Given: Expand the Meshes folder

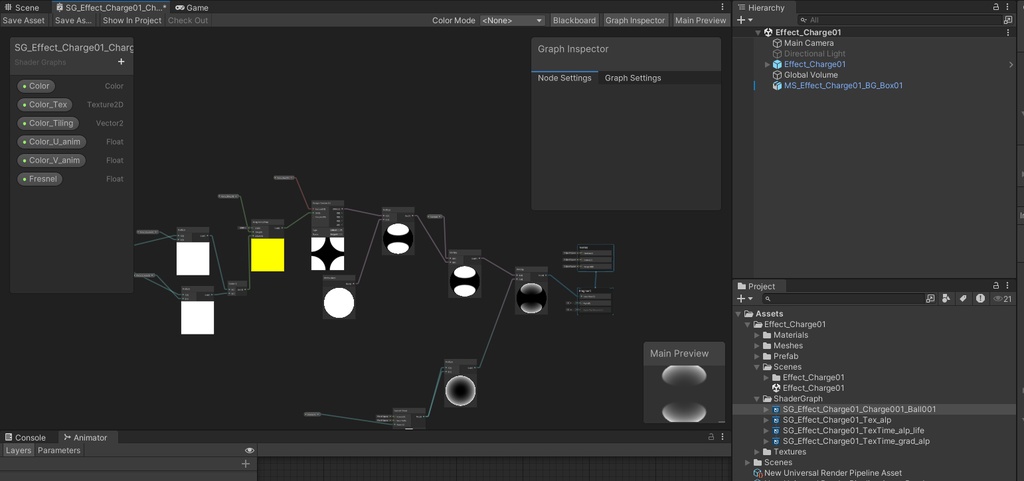Looking at the screenshot, I should 757,346.
